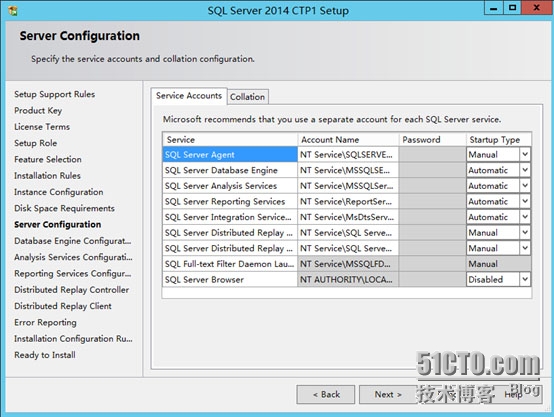Open Startup Type dropdown for SQL Server Browser

tap(525, 279)
